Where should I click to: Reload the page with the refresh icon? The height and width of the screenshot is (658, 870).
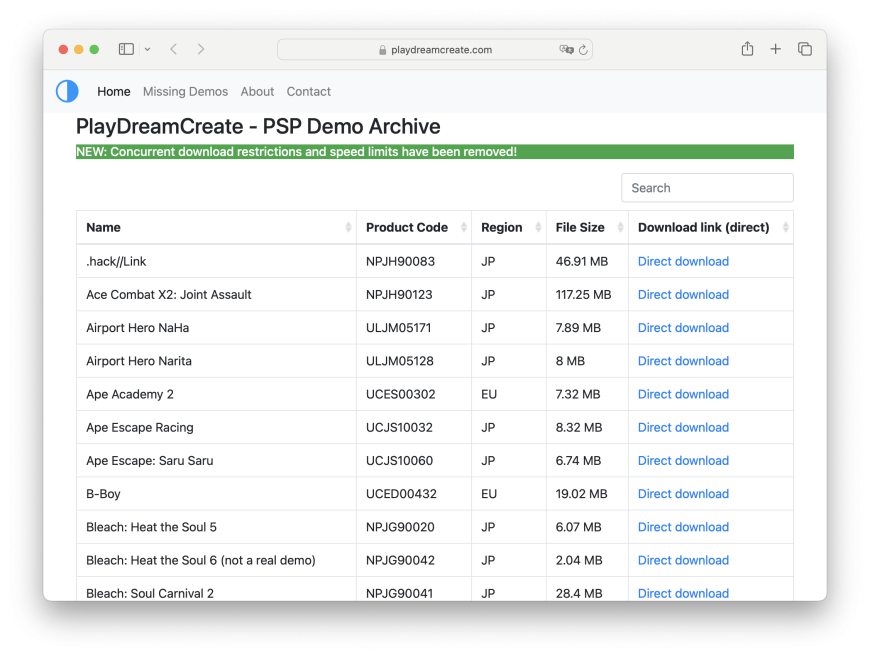click(583, 50)
